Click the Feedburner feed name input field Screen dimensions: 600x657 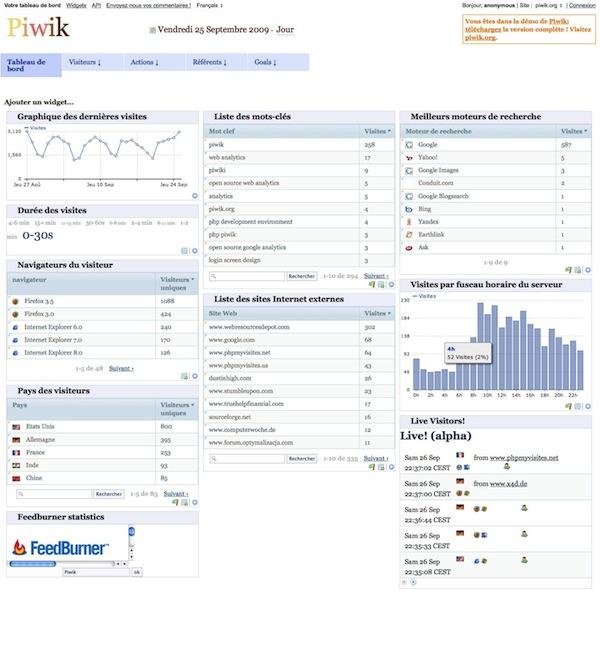96,572
